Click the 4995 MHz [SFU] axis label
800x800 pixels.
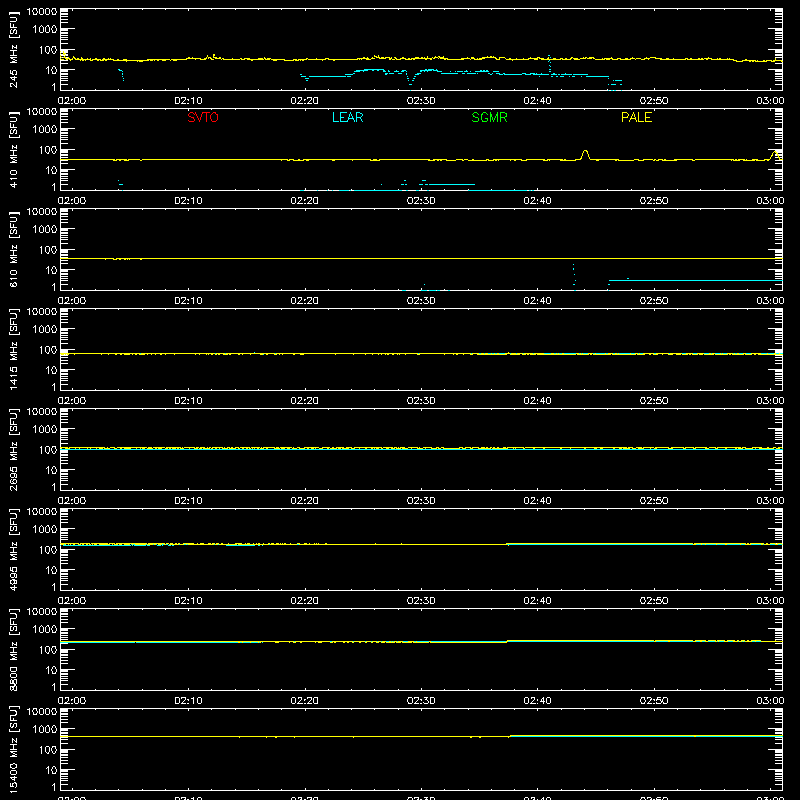tap(13, 549)
